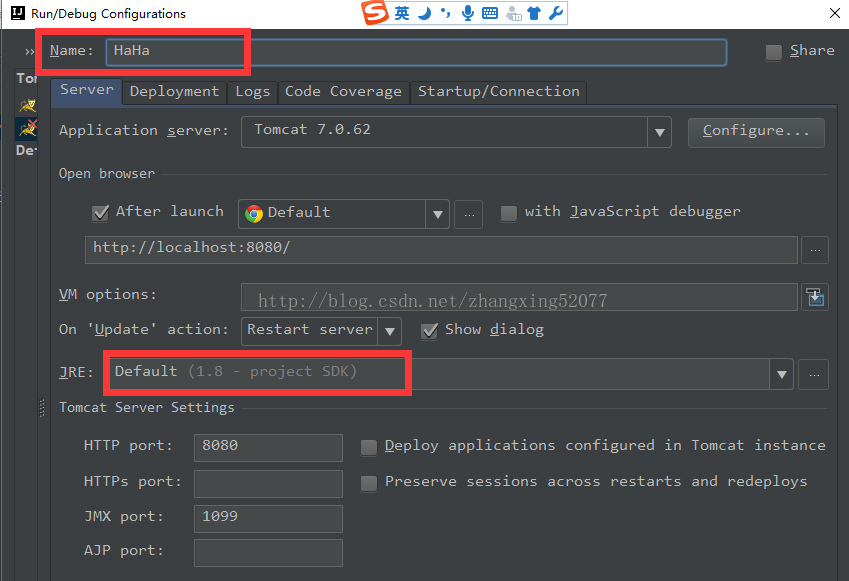Open the Sogou skin shirt icon
Viewport: 849px width, 581px height.
534,13
